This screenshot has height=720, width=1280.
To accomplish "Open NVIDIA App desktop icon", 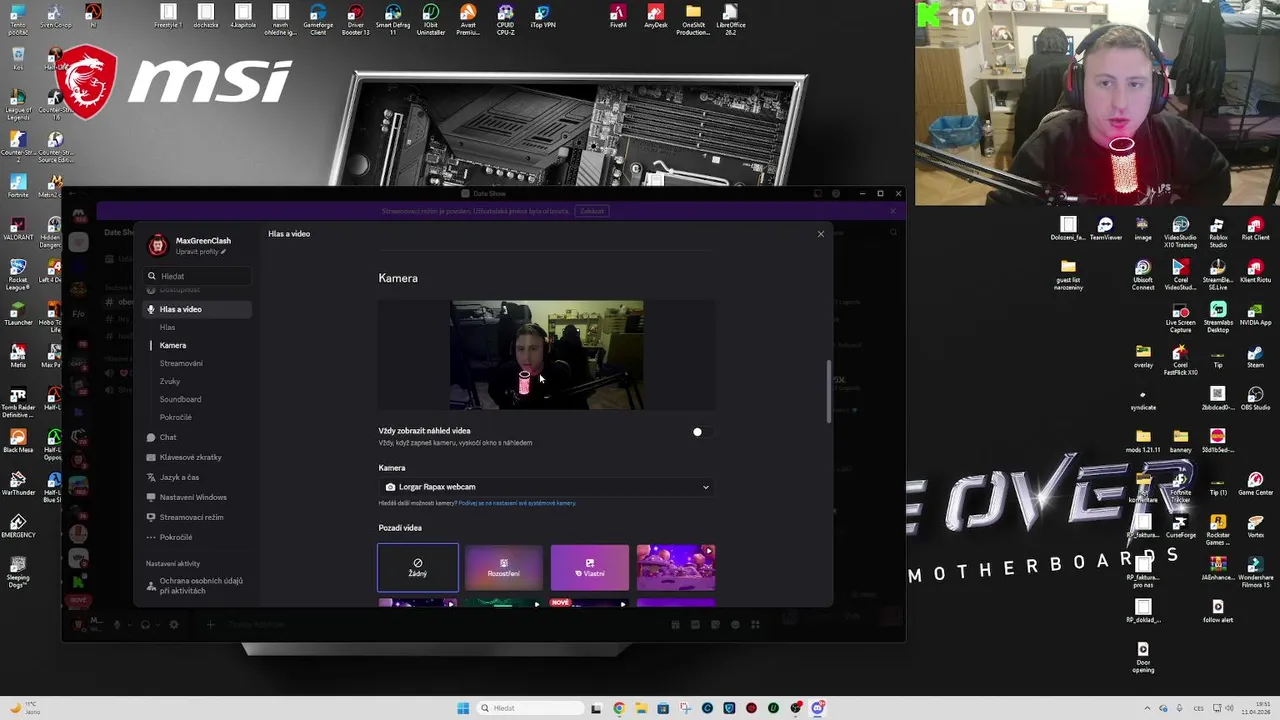I will (x=1255, y=315).
